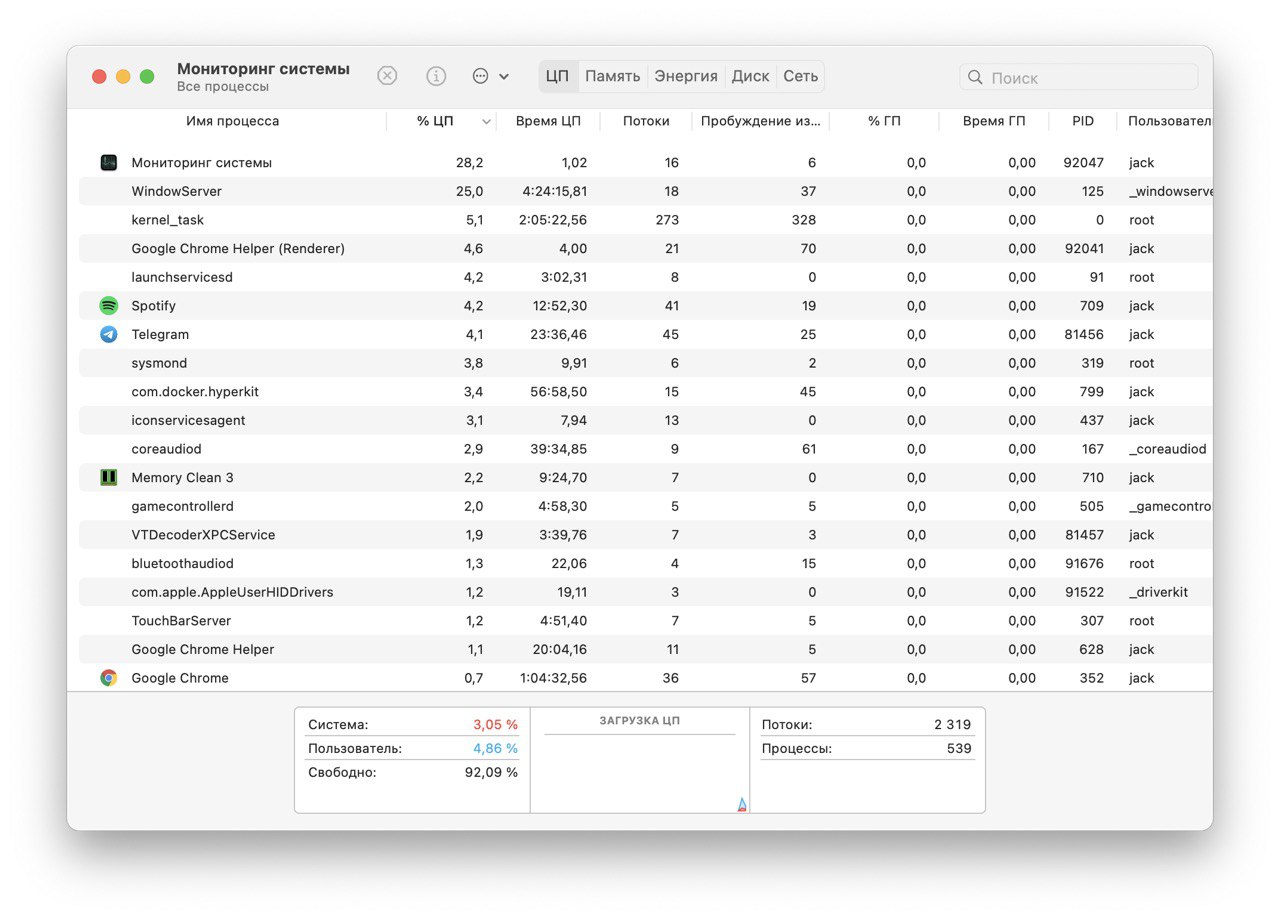This screenshot has width=1280, height=919.
Task: Click PID value 92047
Action: tap(1084, 163)
